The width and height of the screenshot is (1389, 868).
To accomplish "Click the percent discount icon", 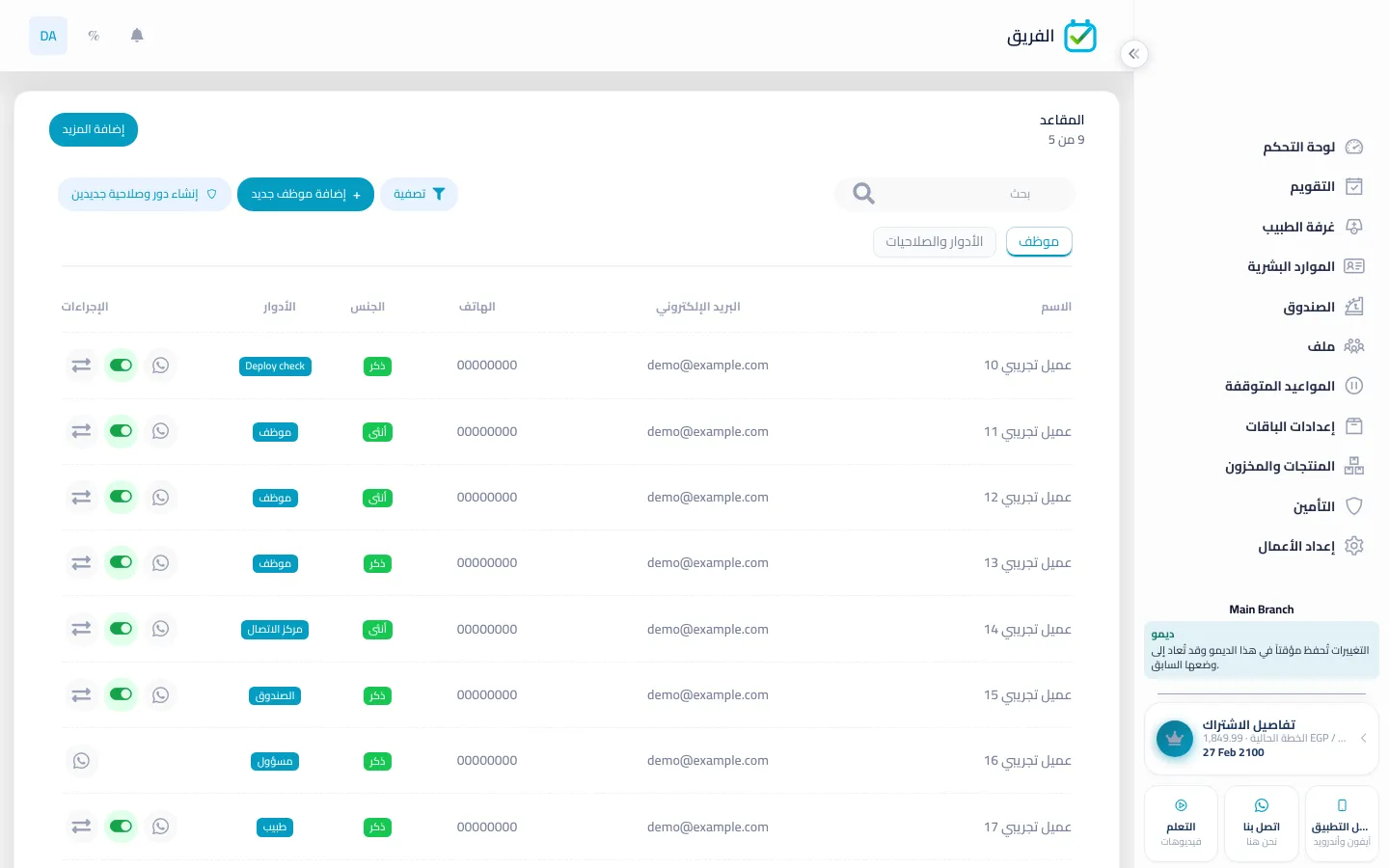I will 94,36.
